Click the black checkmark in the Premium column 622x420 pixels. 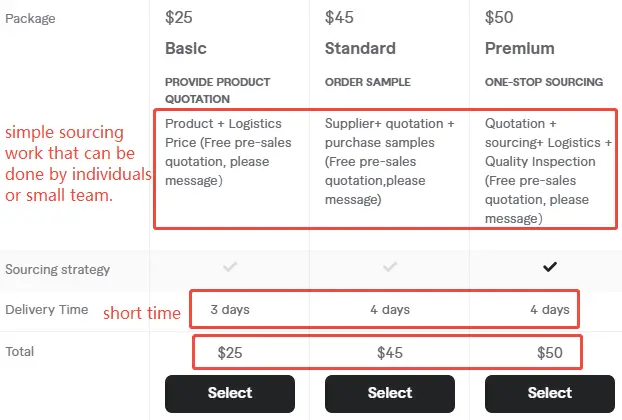[x=549, y=267]
